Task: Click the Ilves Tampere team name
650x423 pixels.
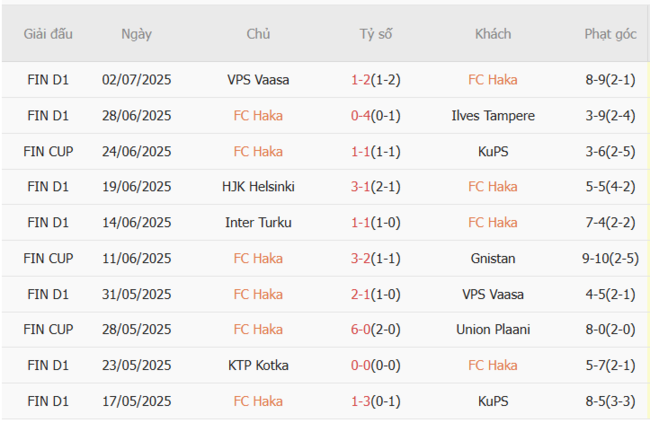Action: pos(492,116)
